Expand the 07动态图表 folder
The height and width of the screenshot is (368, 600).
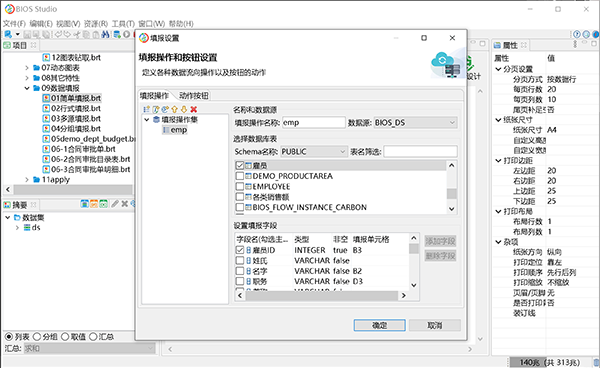(x=27, y=68)
